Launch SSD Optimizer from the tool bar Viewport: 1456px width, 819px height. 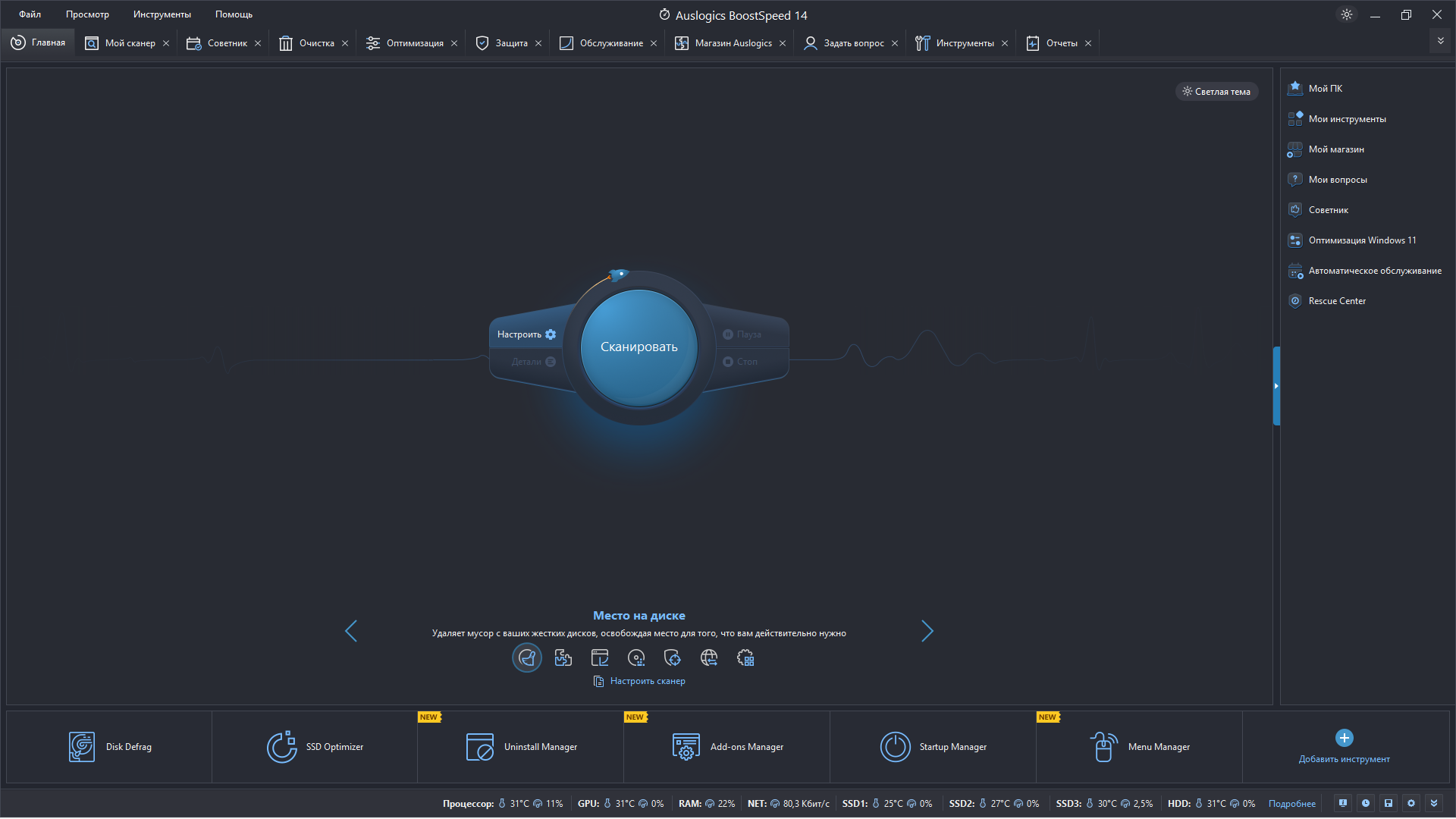pos(315,747)
